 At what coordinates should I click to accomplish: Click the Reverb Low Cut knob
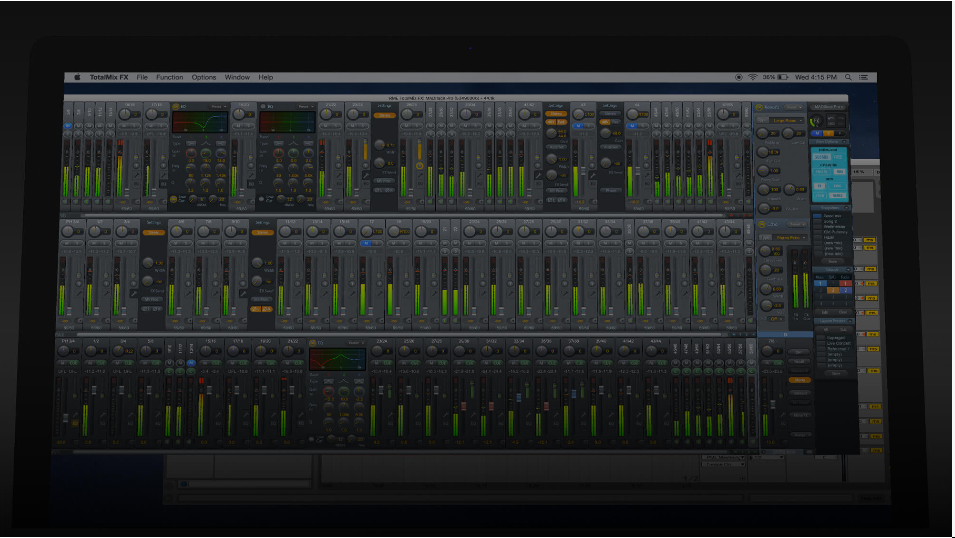tap(788, 133)
